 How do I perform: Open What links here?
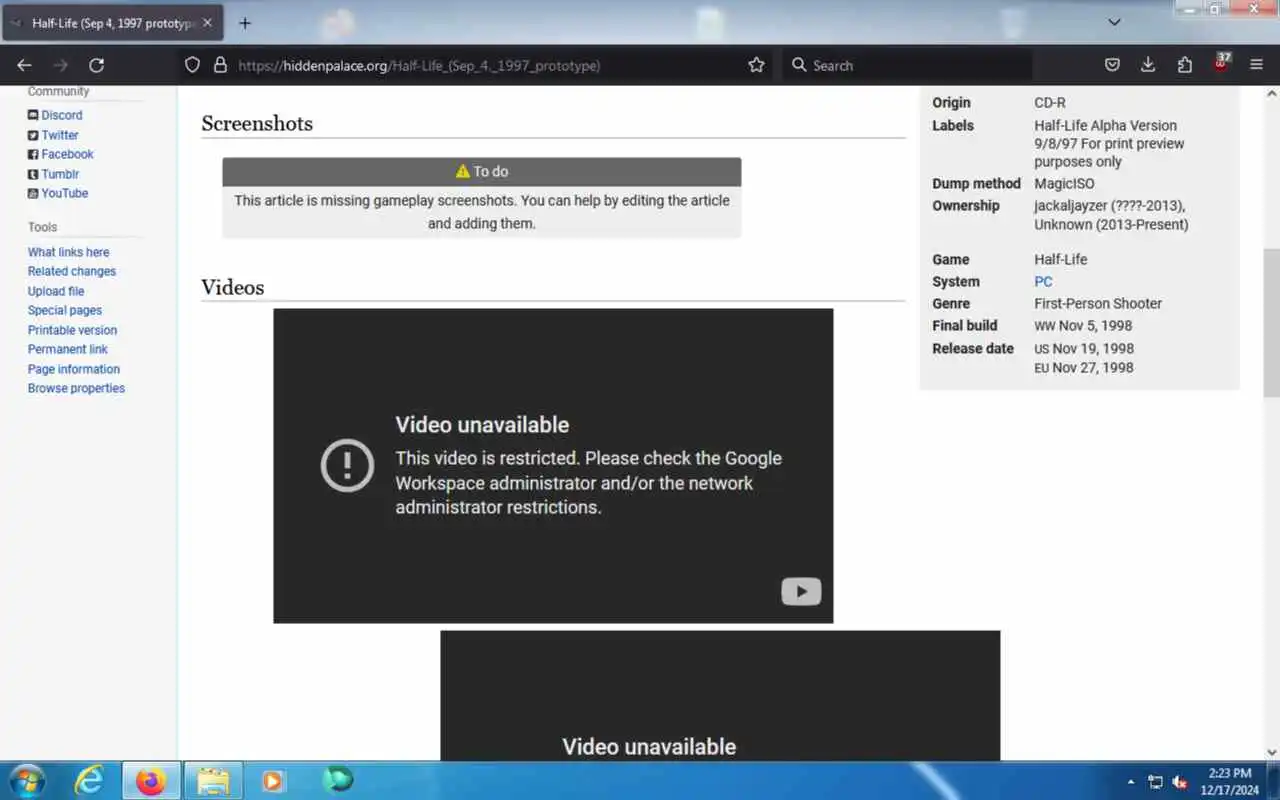coord(68,252)
